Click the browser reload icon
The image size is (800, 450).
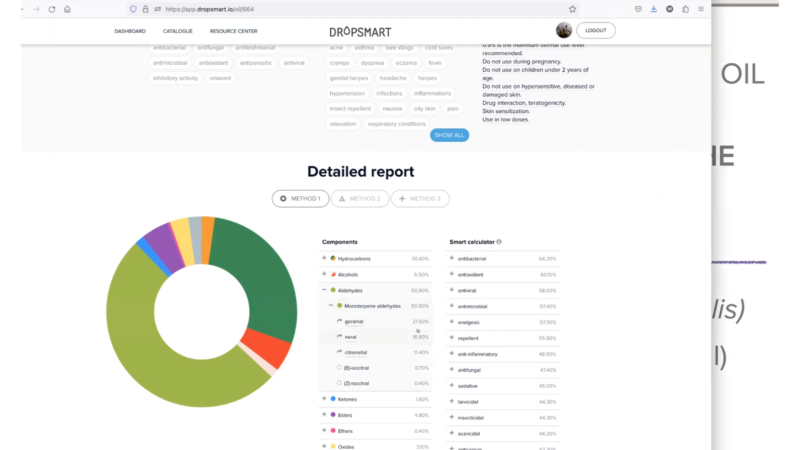(x=53, y=9)
